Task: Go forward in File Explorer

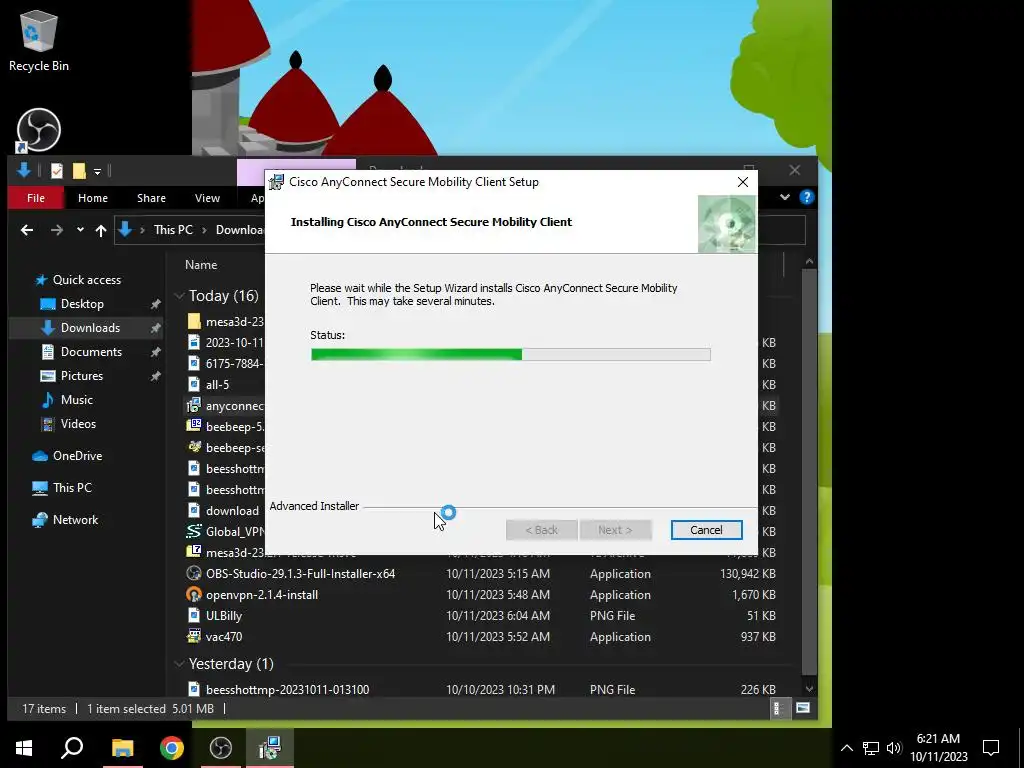Action: click(x=57, y=230)
